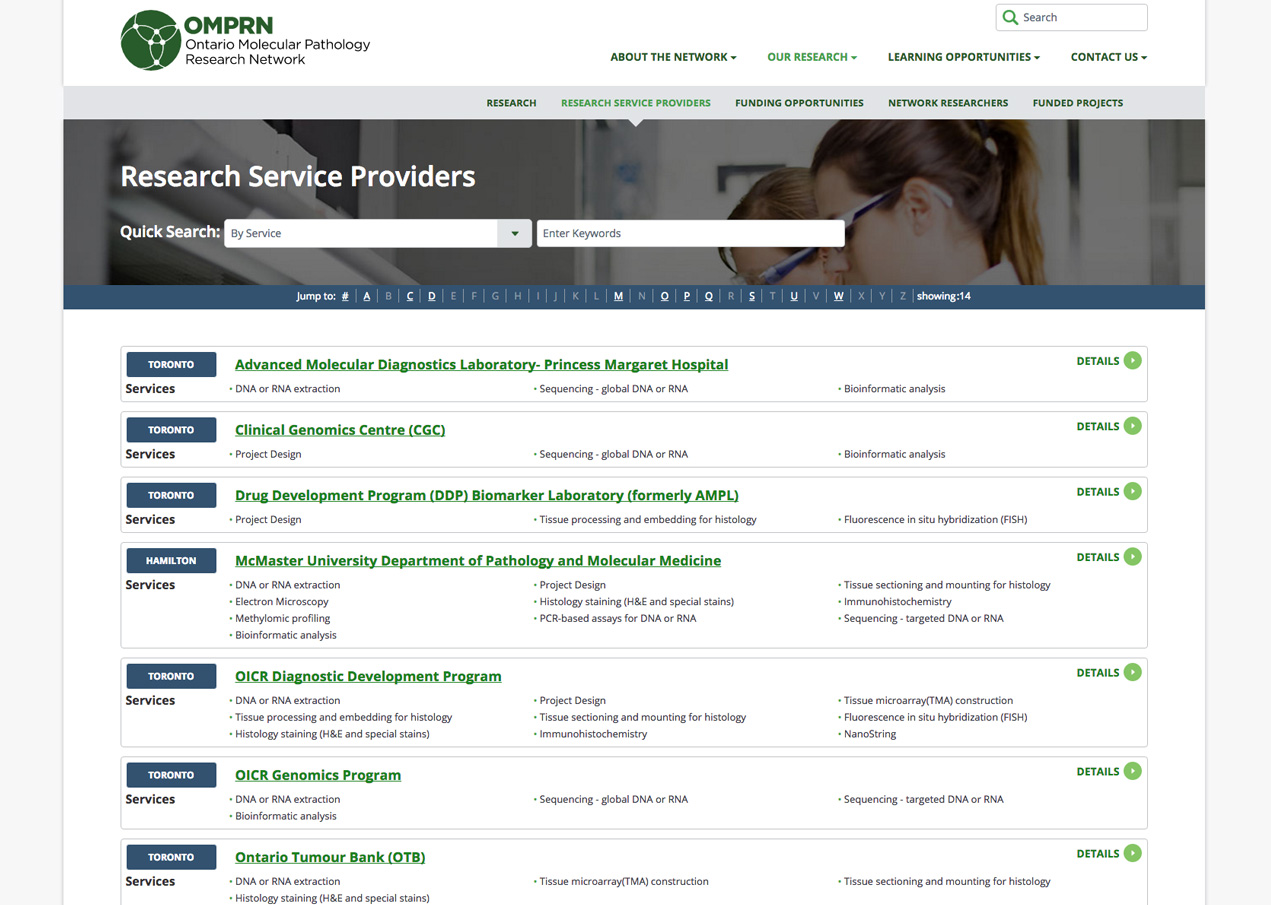Switch to the Funding Opportunities tab

click(x=799, y=103)
